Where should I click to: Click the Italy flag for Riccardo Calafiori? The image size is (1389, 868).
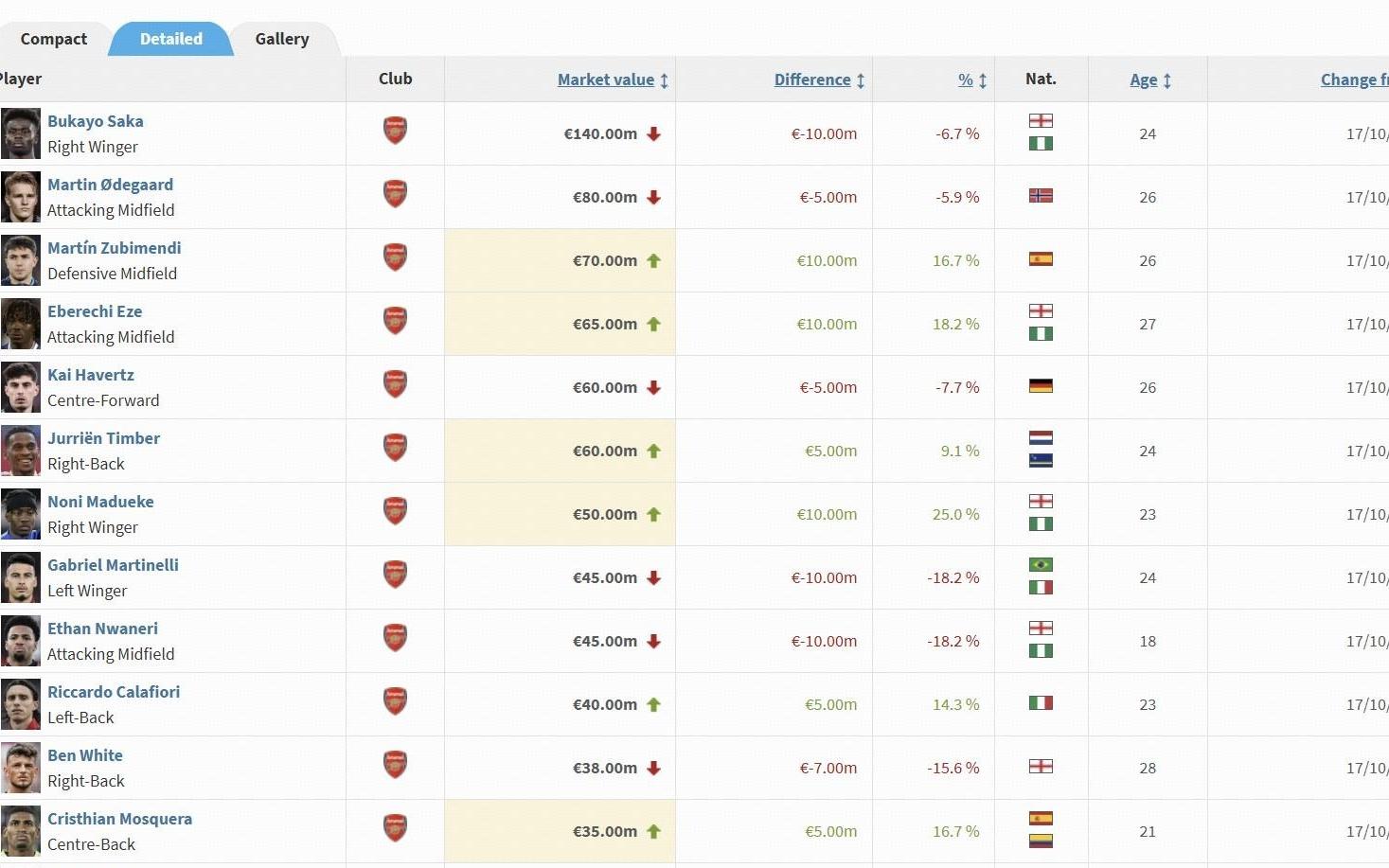tap(1041, 703)
